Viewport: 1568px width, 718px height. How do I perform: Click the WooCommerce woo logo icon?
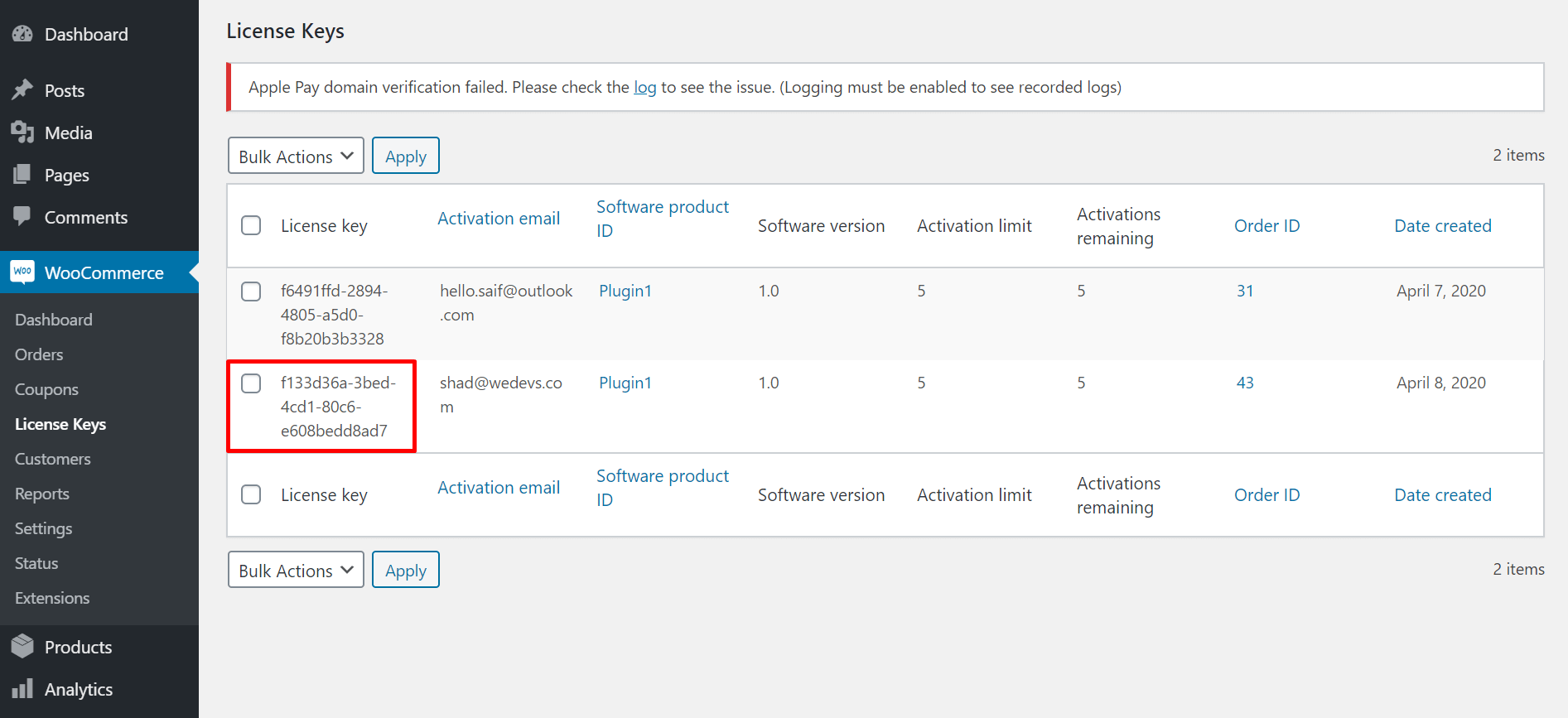click(x=22, y=272)
